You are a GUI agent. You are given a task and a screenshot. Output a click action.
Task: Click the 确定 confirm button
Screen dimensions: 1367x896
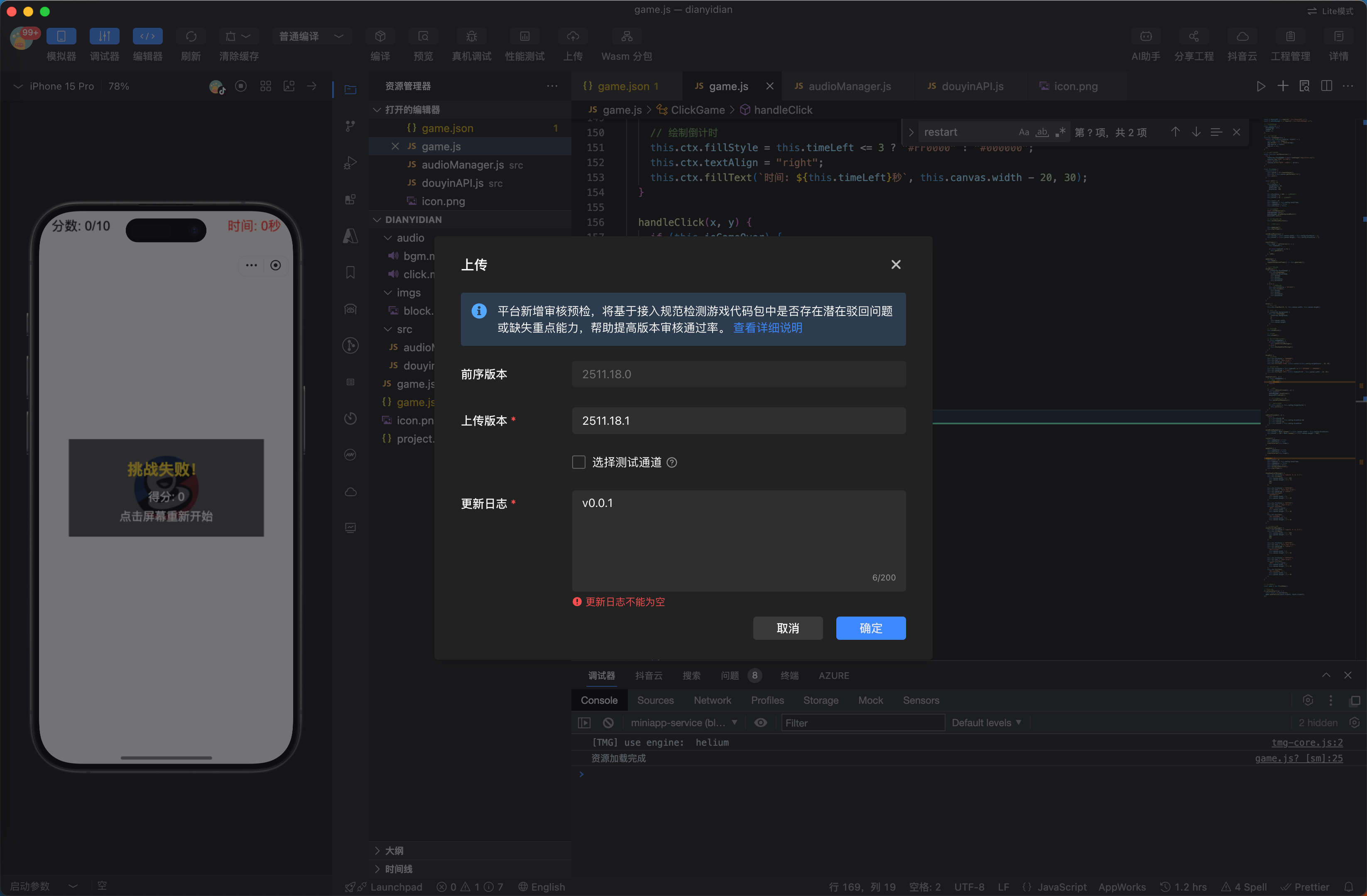870,628
